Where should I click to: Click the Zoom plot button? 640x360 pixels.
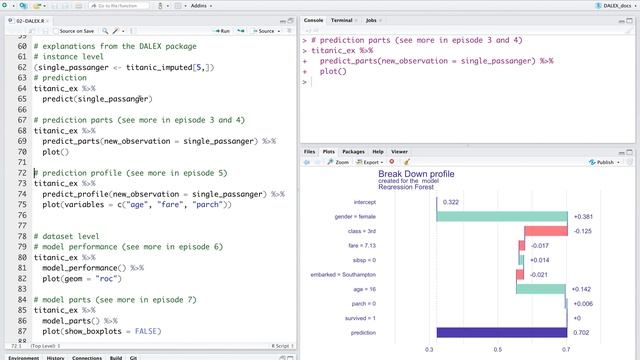point(338,162)
